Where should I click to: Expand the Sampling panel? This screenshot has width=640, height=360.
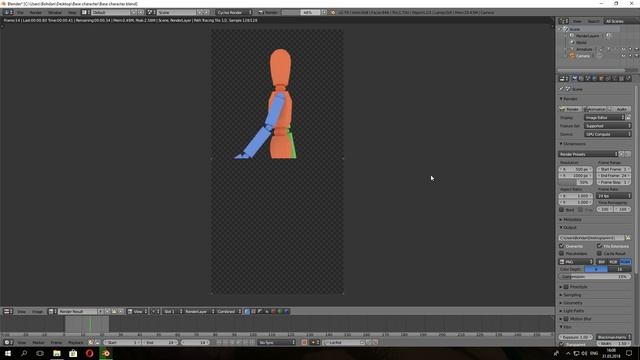572,295
